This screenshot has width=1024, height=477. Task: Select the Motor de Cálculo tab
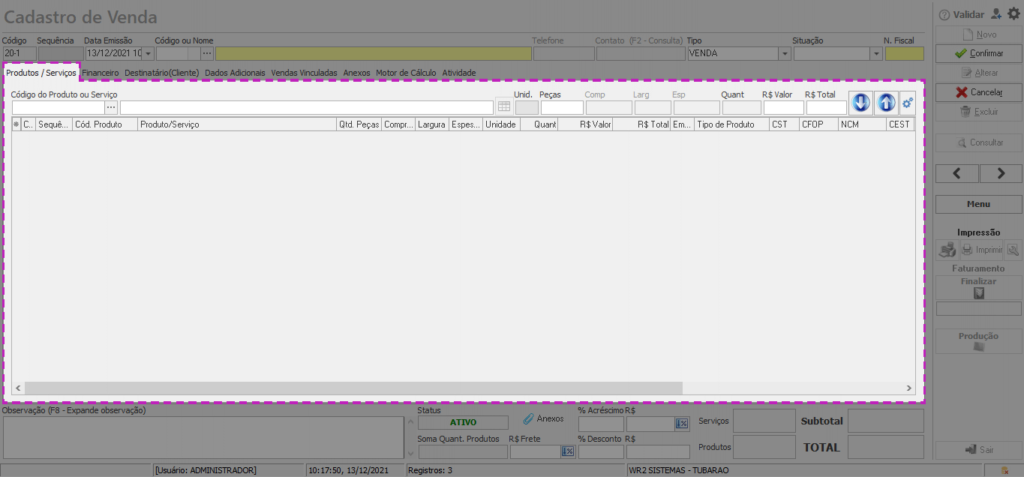(406, 73)
